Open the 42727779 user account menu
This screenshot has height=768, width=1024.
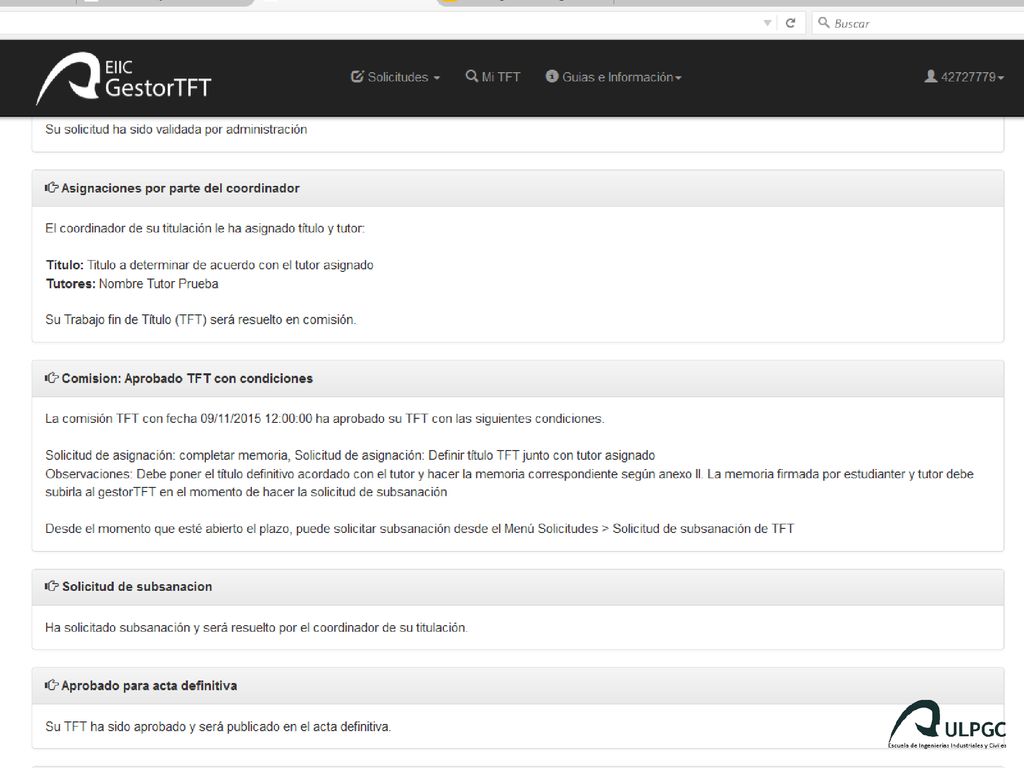point(964,77)
